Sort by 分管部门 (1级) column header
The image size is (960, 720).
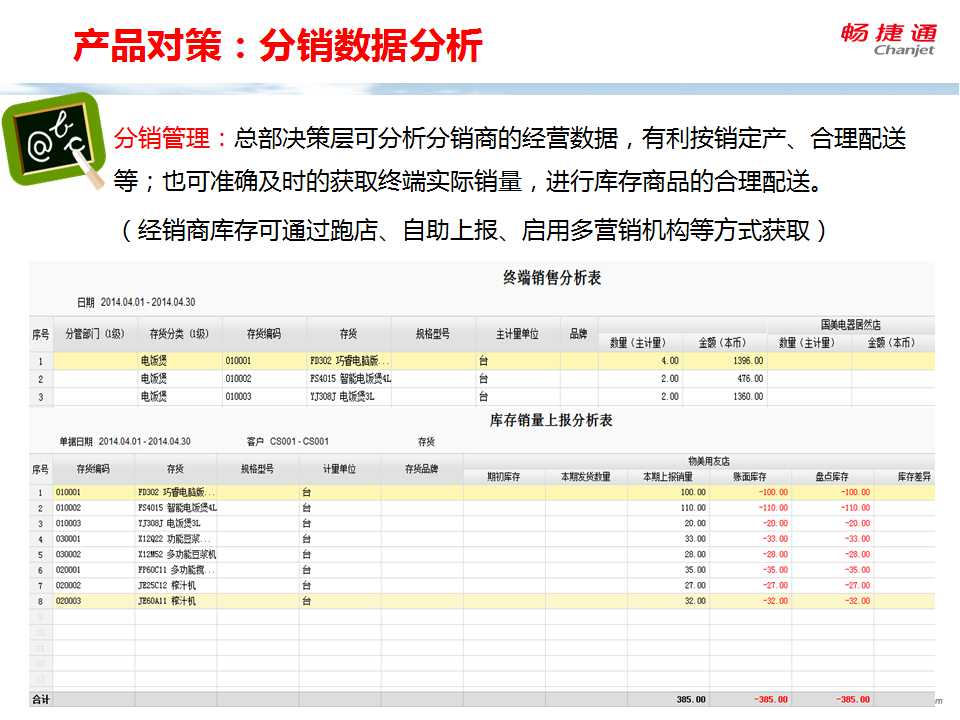(x=95, y=334)
